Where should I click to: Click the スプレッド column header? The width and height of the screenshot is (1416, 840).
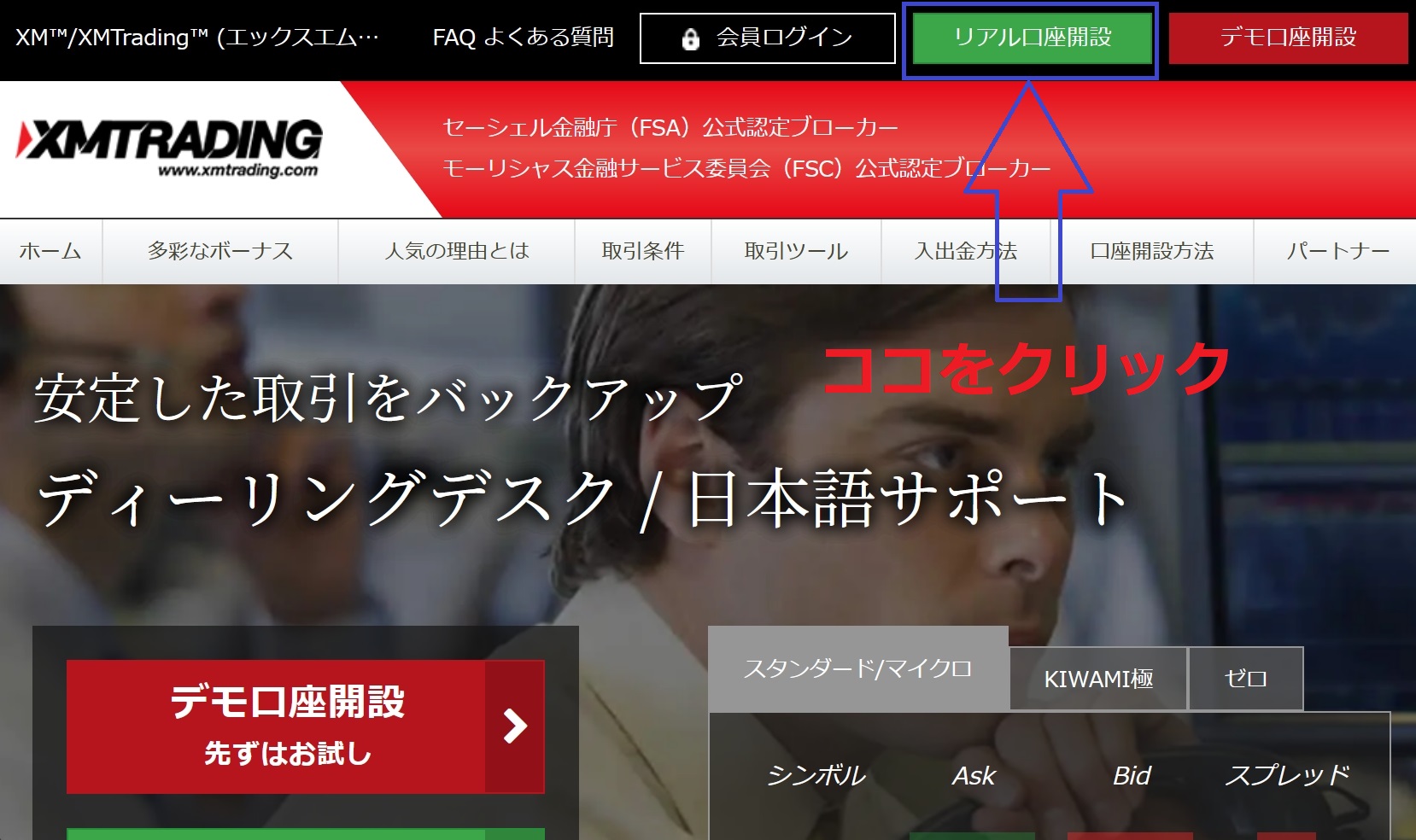(1287, 775)
